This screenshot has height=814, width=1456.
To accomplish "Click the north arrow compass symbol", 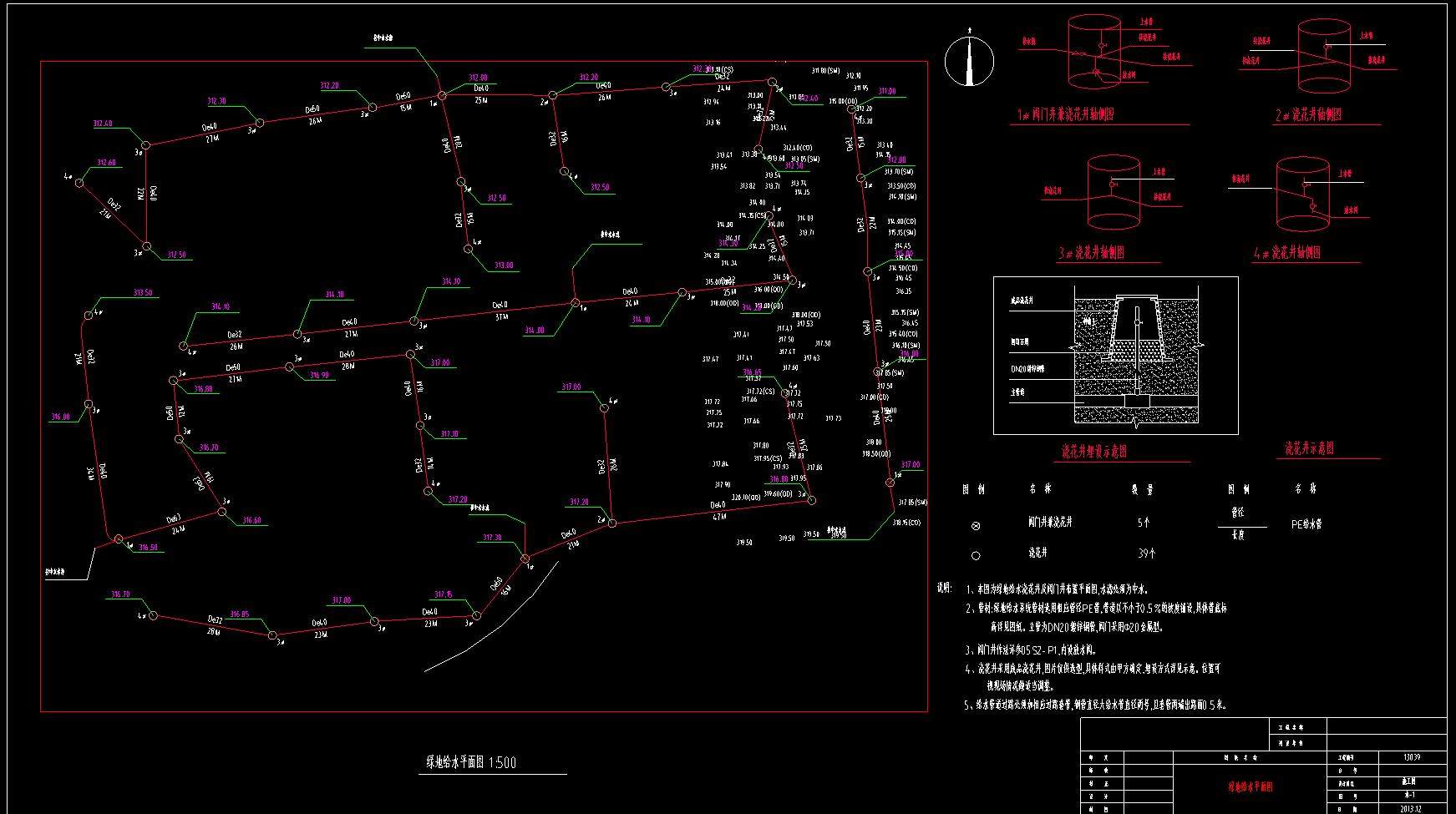I will pos(969,60).
